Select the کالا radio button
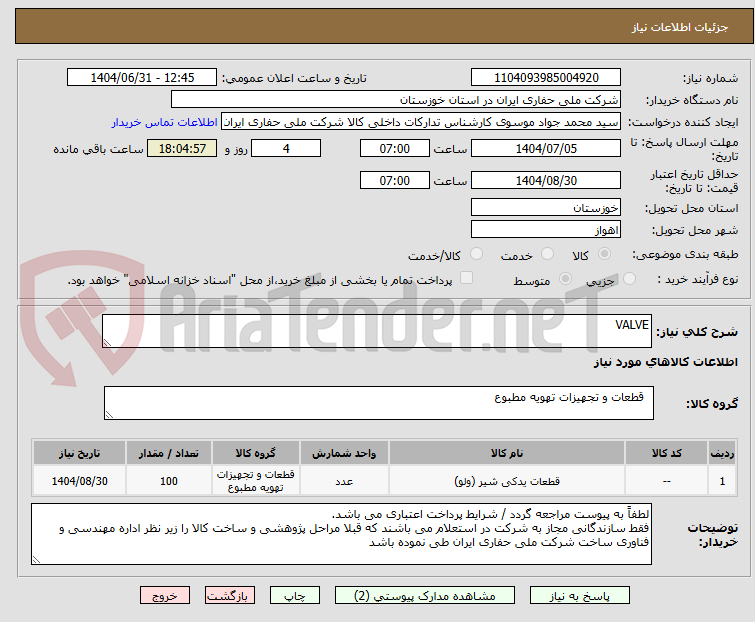The image size is (755, 622). click(604, 254)
